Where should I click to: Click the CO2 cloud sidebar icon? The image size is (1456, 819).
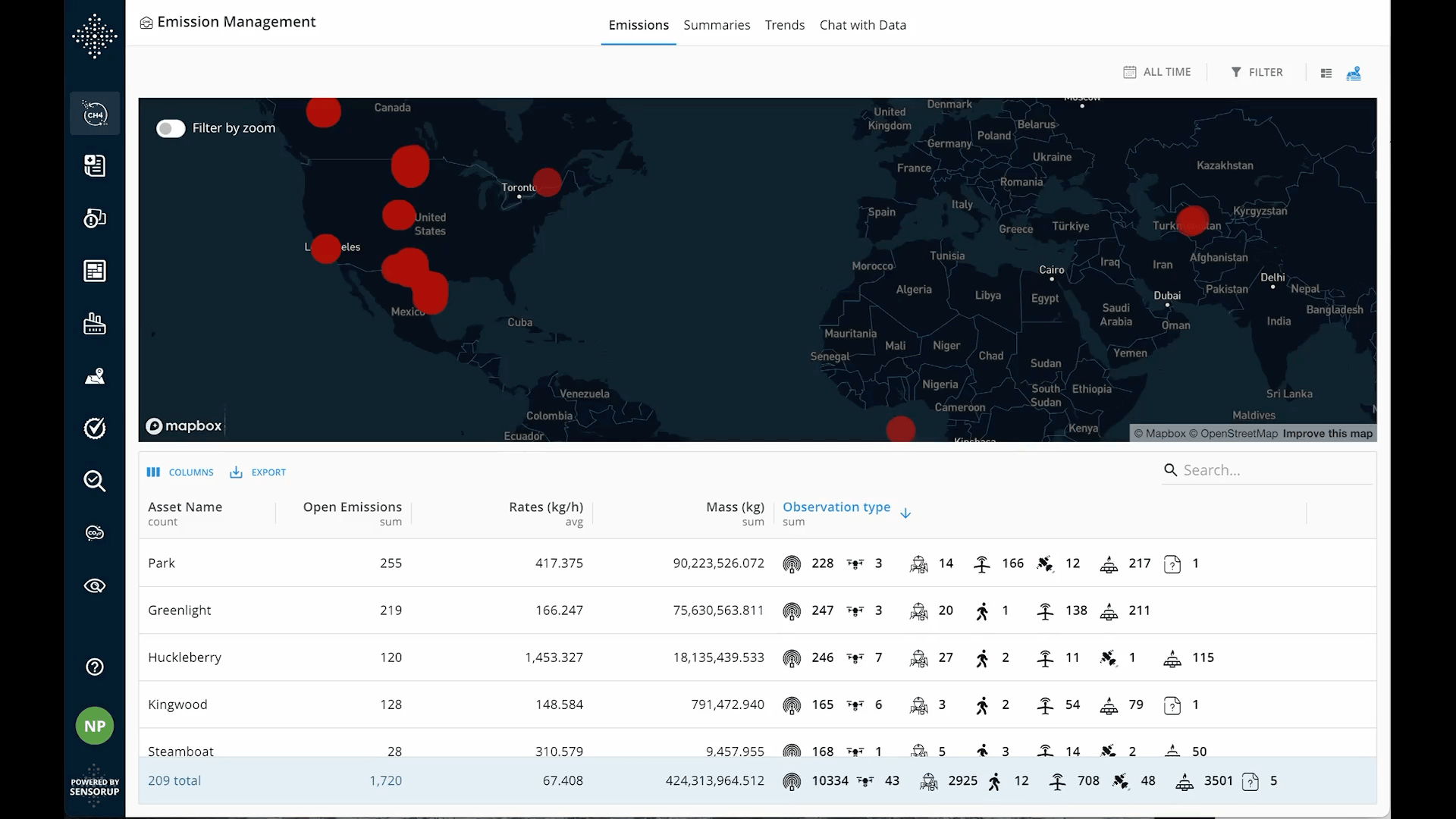(x=95, y=533)
